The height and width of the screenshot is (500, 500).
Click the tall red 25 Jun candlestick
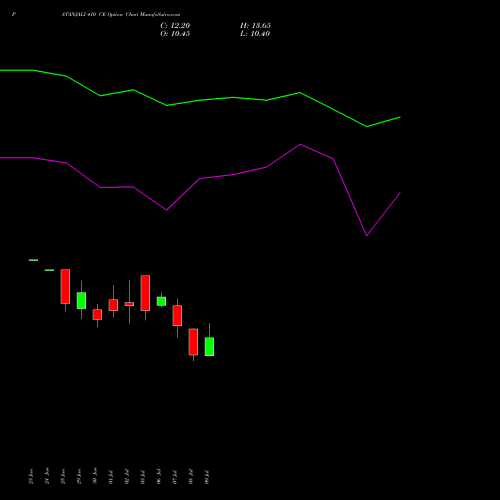pos(65,286)
